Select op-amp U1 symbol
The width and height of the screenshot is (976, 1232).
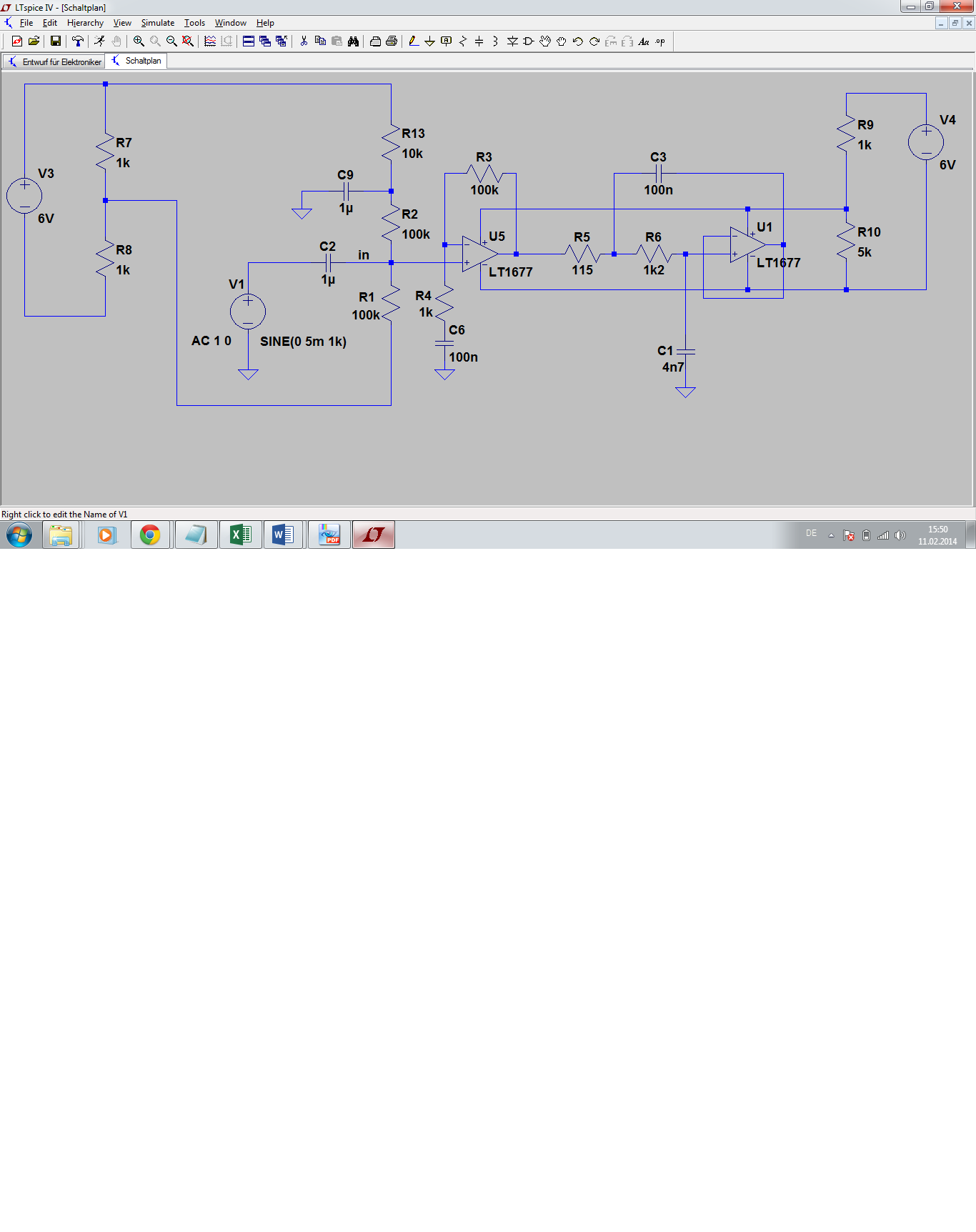tap(747, 245)
